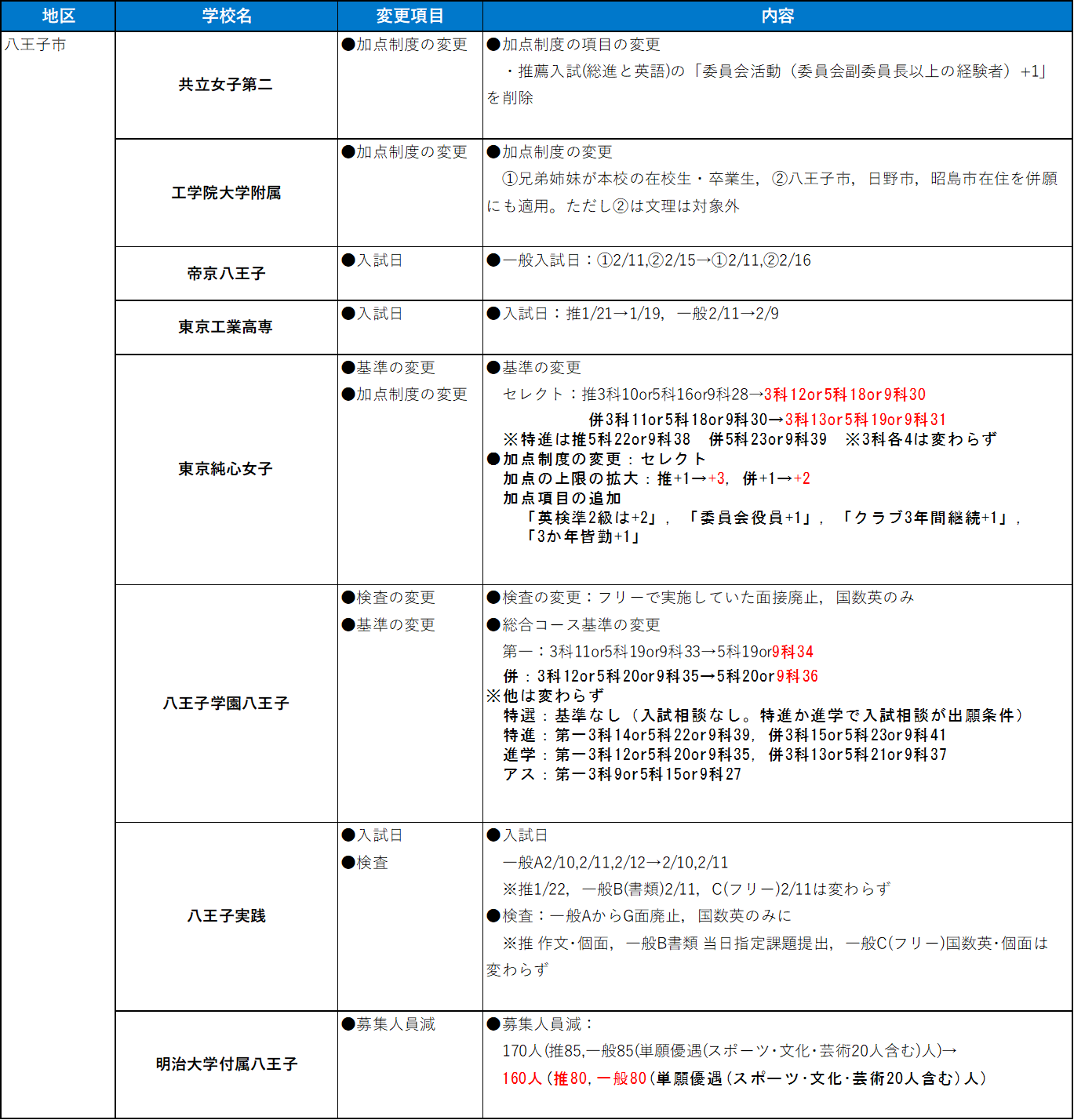Click the 総合コース基準の変更 line
Screen dimensions: 1074x1120
click(x=573, y=625)
